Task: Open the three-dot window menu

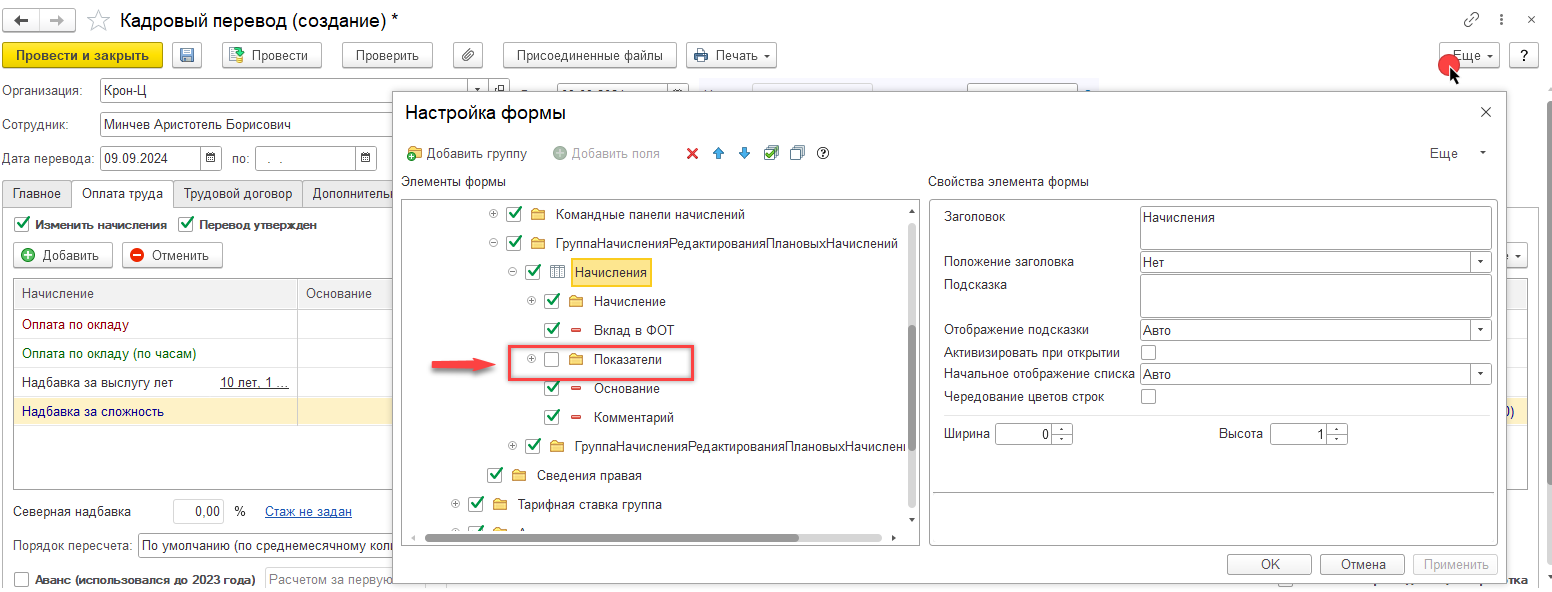Action: pyautogui.click(x=1501, y=20)
